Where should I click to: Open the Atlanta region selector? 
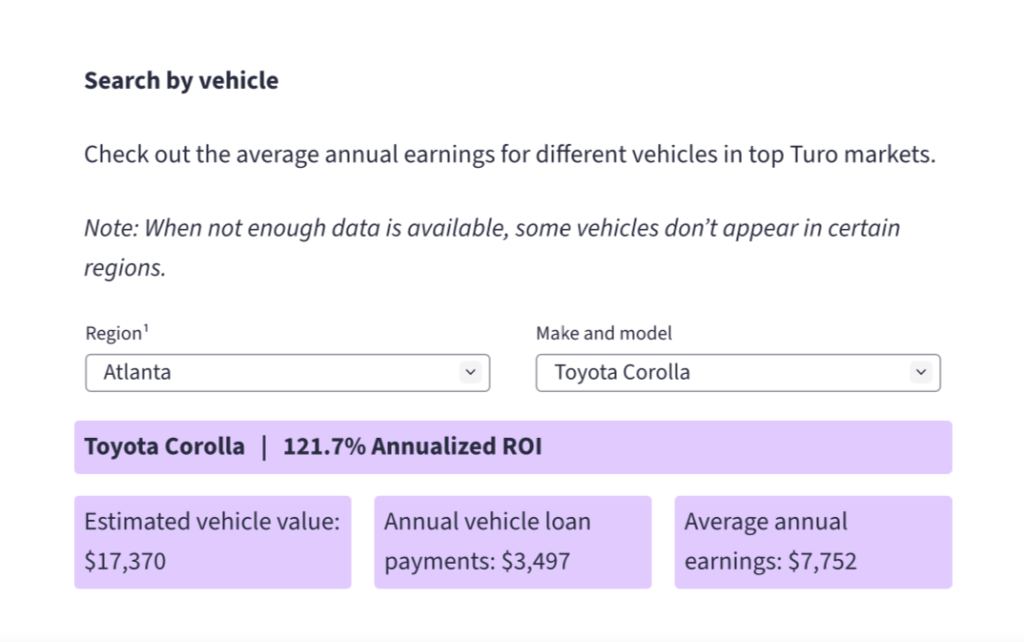pos(287,372)
